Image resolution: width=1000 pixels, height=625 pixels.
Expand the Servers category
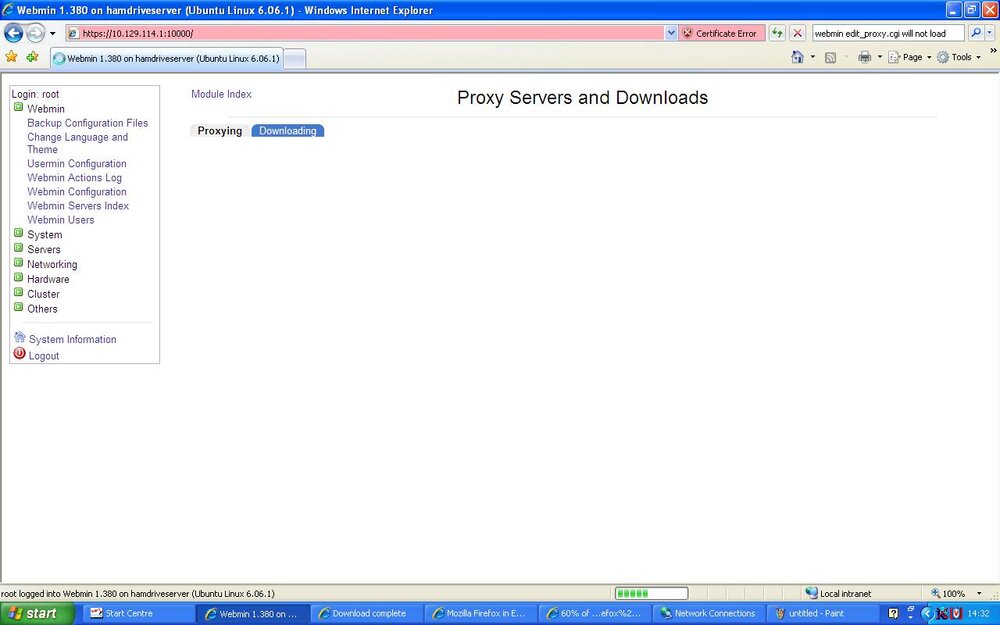[x=18, y=247]
